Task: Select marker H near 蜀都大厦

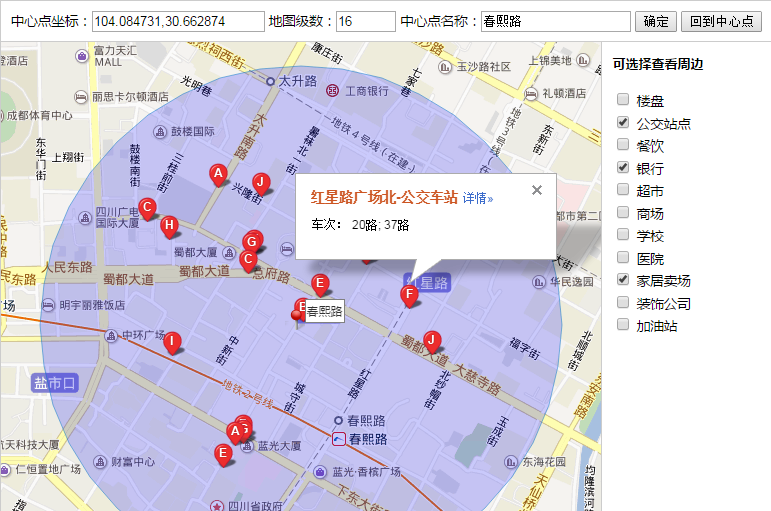Action: click(169, 225)
